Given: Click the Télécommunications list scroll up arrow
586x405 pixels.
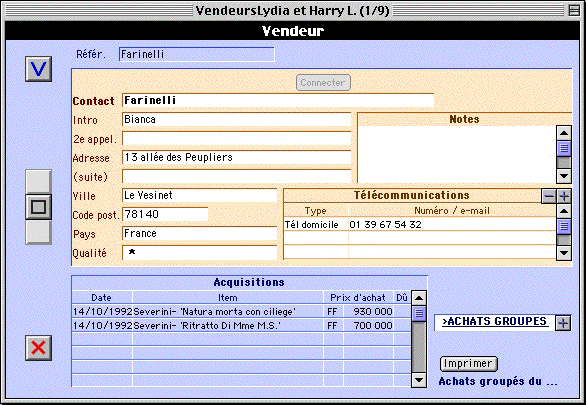Looking at the screenshot, I should click(564, 211).
